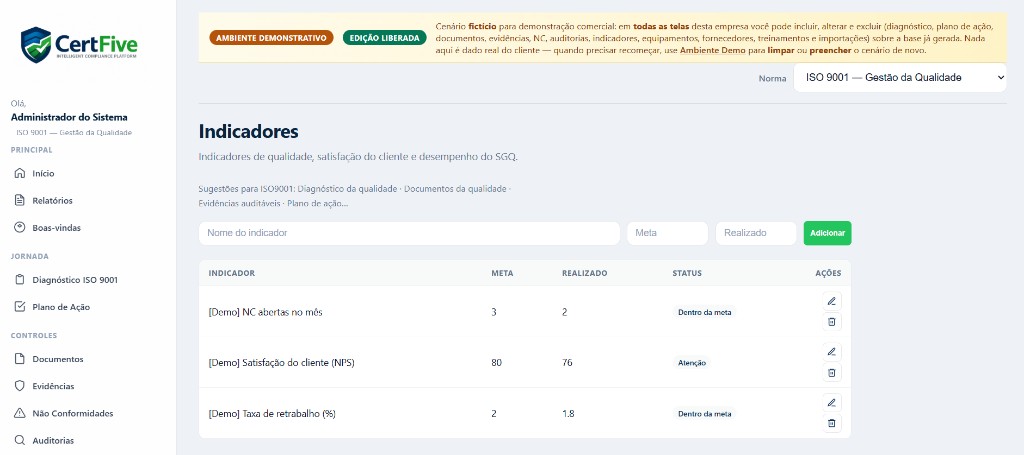This screenshot has width=1024, height=455.
Task: Edit the NC abertas no mês indicator
Action: click(x=831, y=301)
